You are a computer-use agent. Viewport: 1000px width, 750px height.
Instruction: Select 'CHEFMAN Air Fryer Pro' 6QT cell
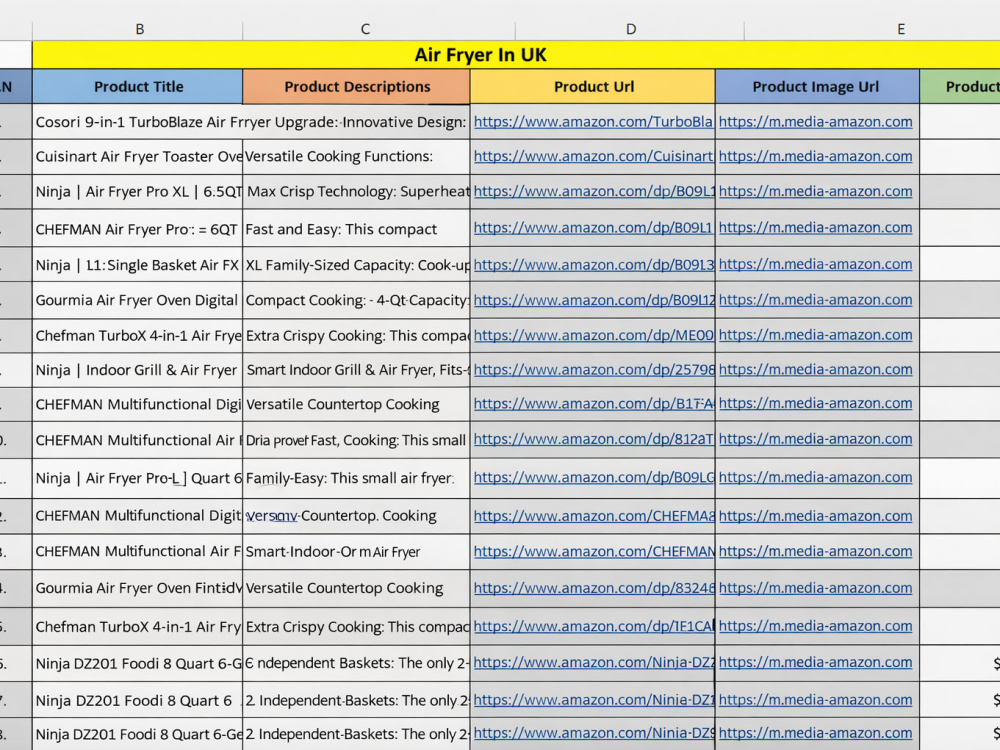click(138, 228)
